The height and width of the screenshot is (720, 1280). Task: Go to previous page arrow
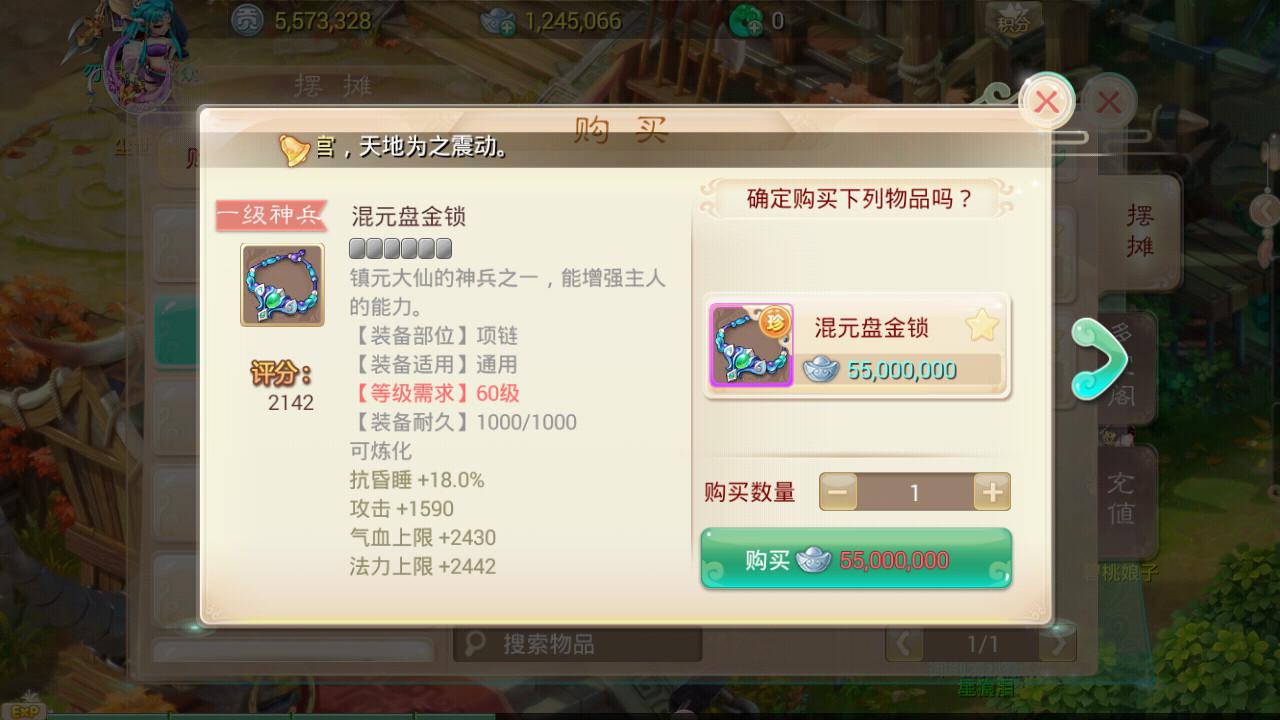tap(904, 644)
